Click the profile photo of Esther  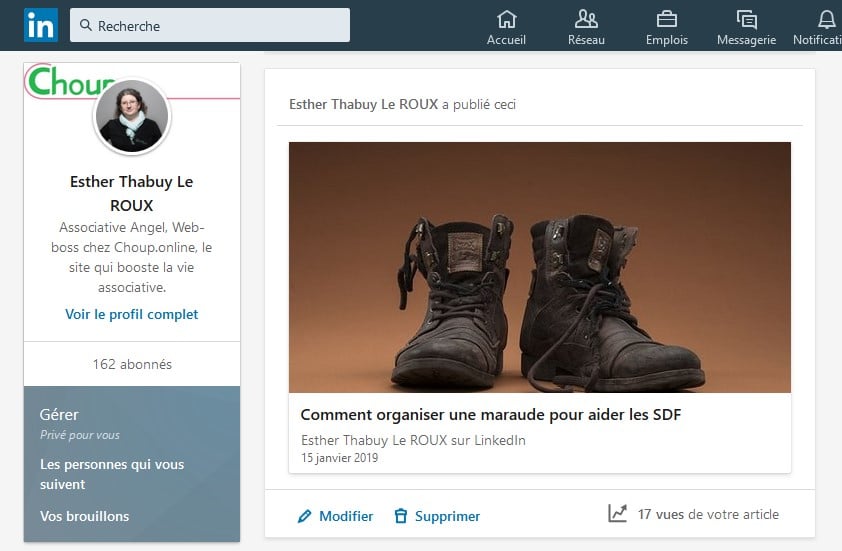132,116
